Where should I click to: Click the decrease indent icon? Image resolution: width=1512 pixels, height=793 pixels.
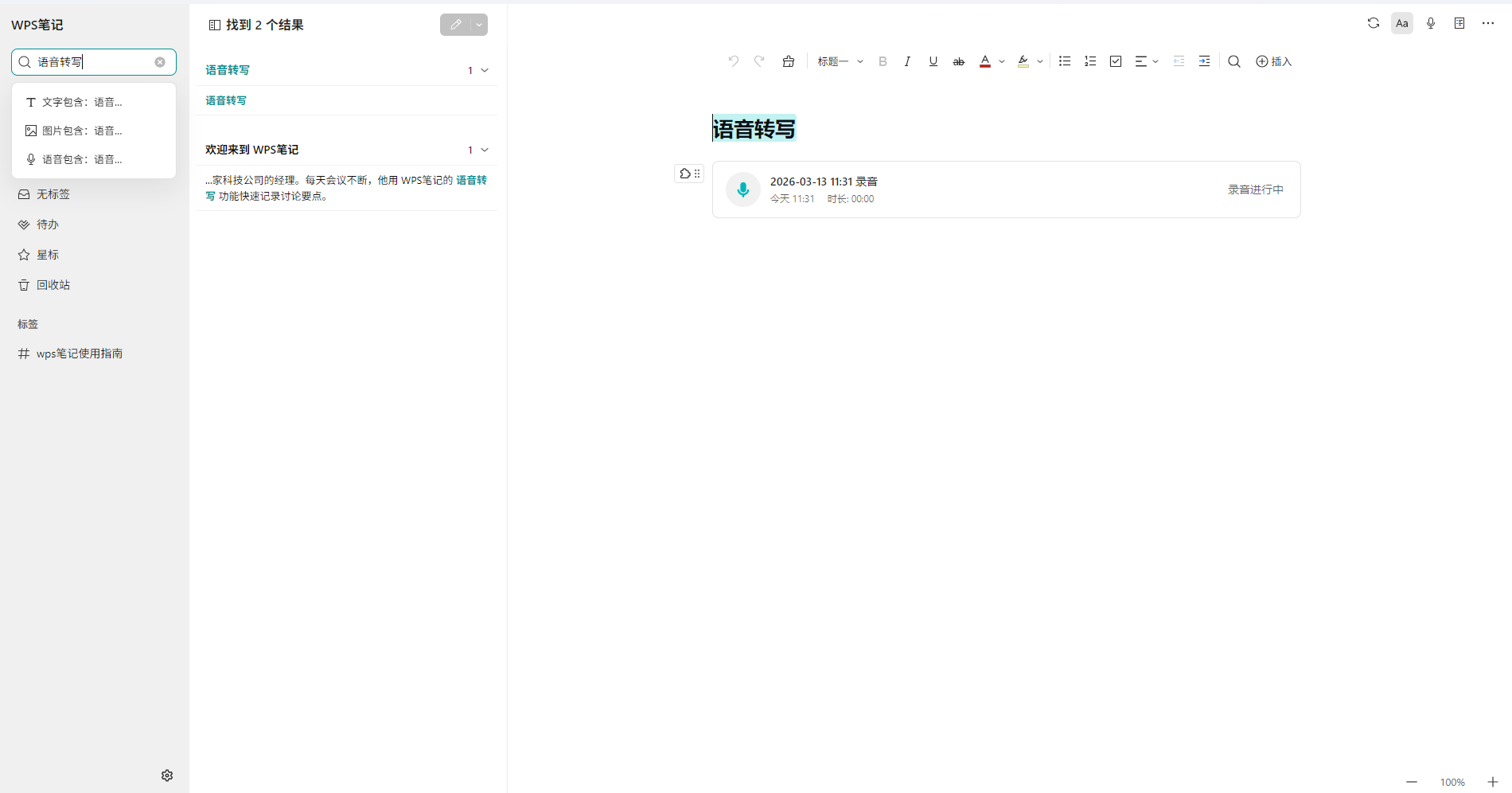click(x=1179, y=61)
